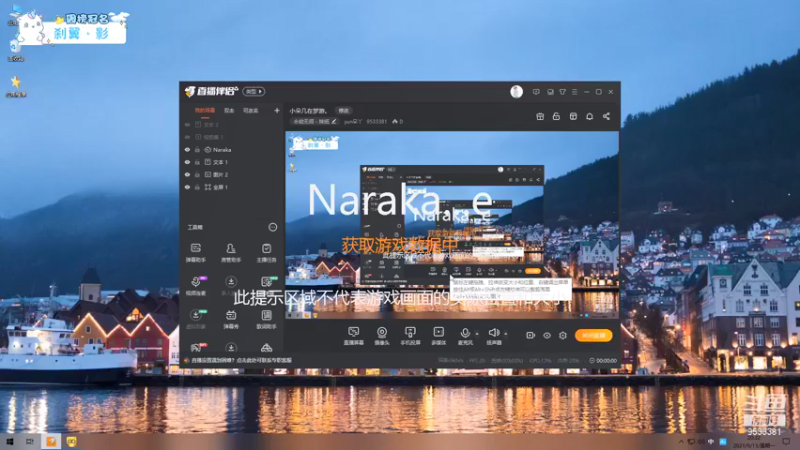Click the stream preview canvas

tap(452, 225)
